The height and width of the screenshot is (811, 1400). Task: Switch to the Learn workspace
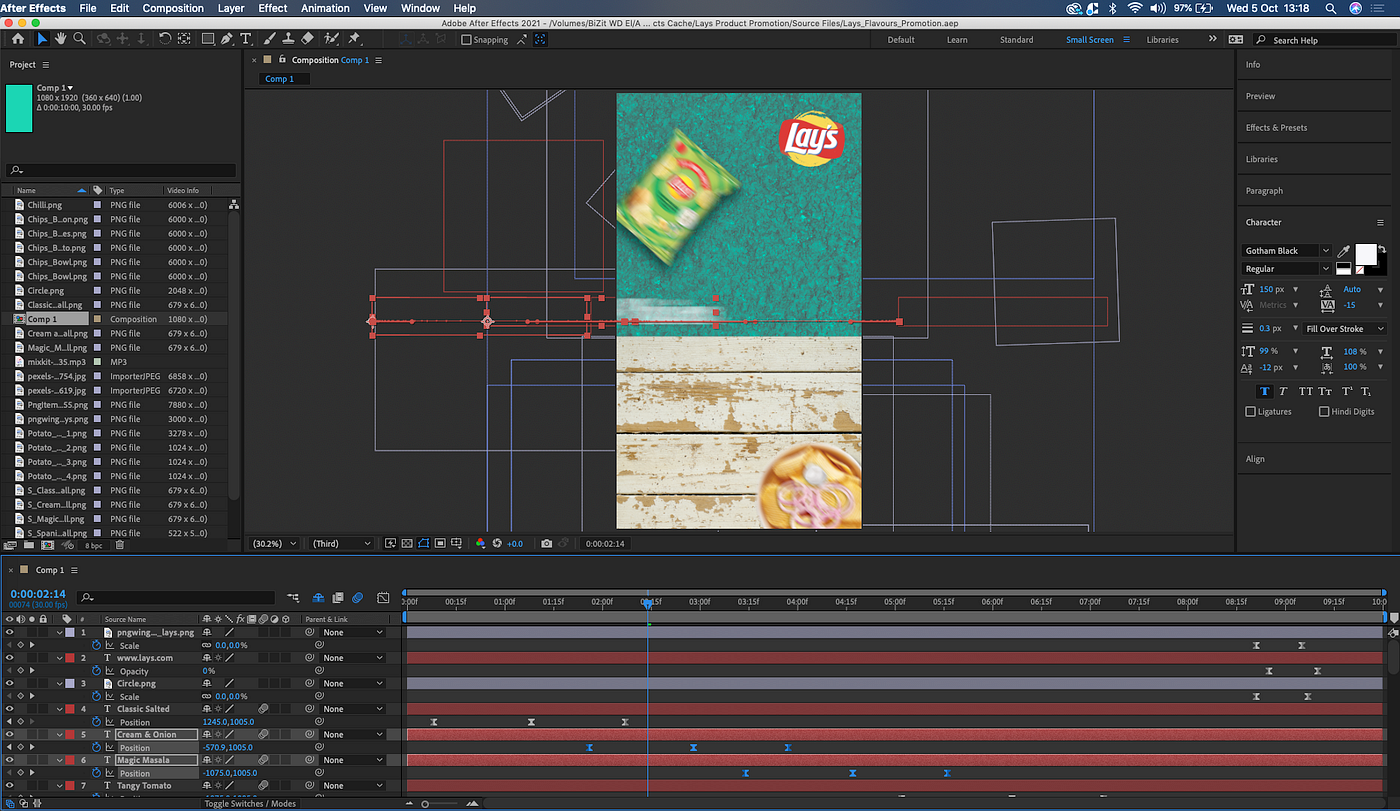(x=957, y=40)
